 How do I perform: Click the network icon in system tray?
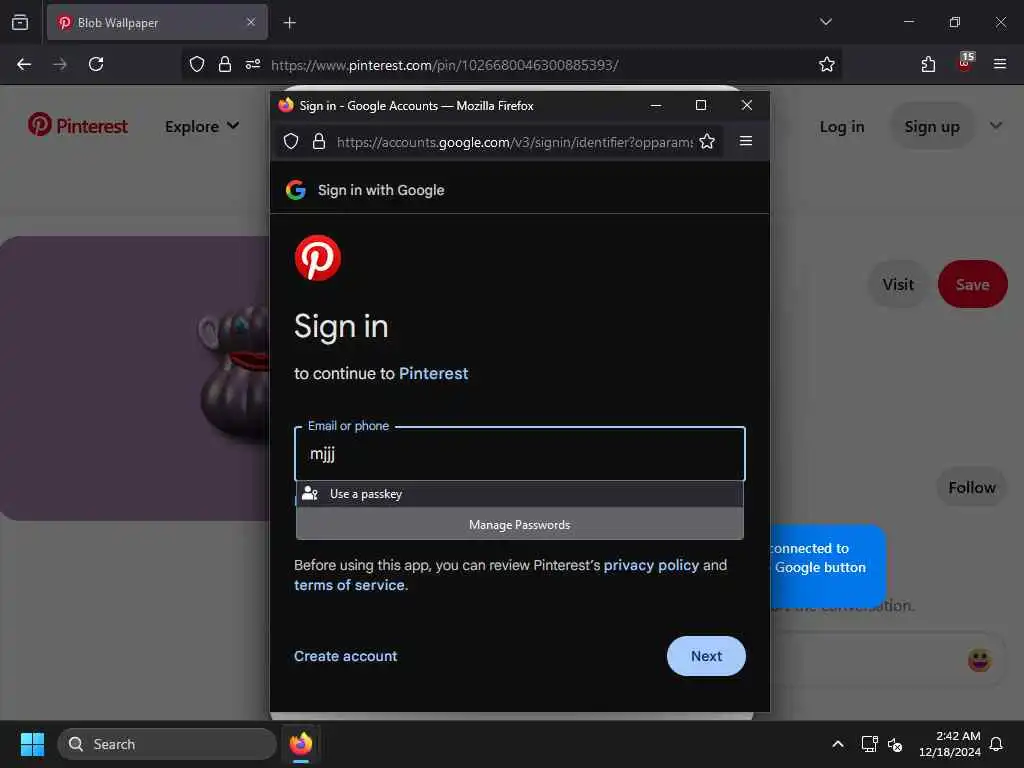(x=869, y=744)
